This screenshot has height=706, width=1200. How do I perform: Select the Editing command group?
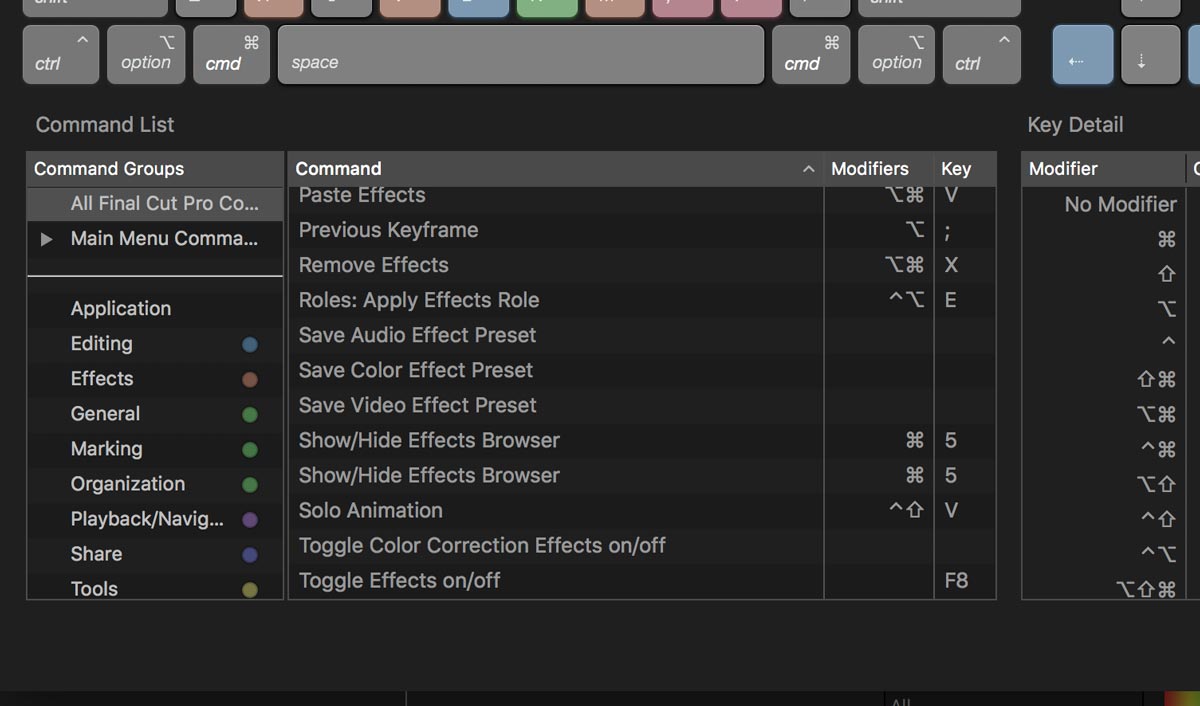pos(155,343)
